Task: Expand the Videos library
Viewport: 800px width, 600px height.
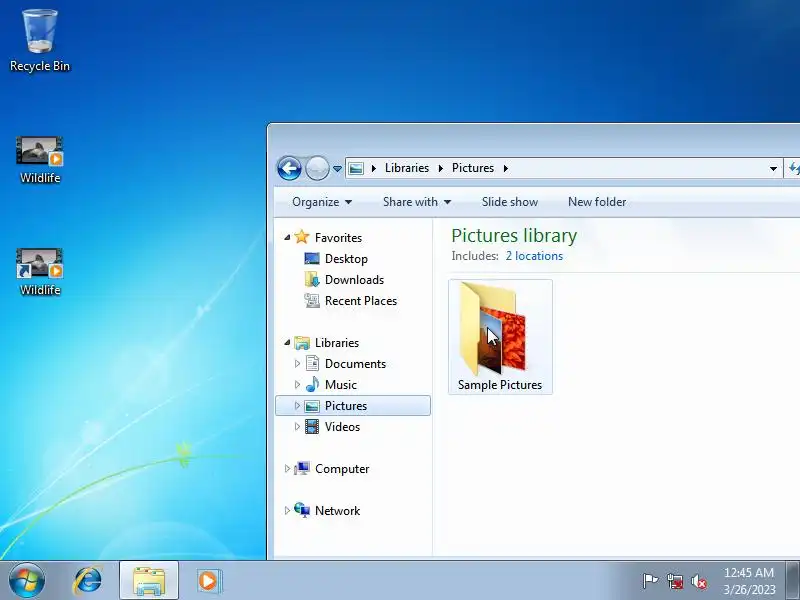Action: pos(297,427)
